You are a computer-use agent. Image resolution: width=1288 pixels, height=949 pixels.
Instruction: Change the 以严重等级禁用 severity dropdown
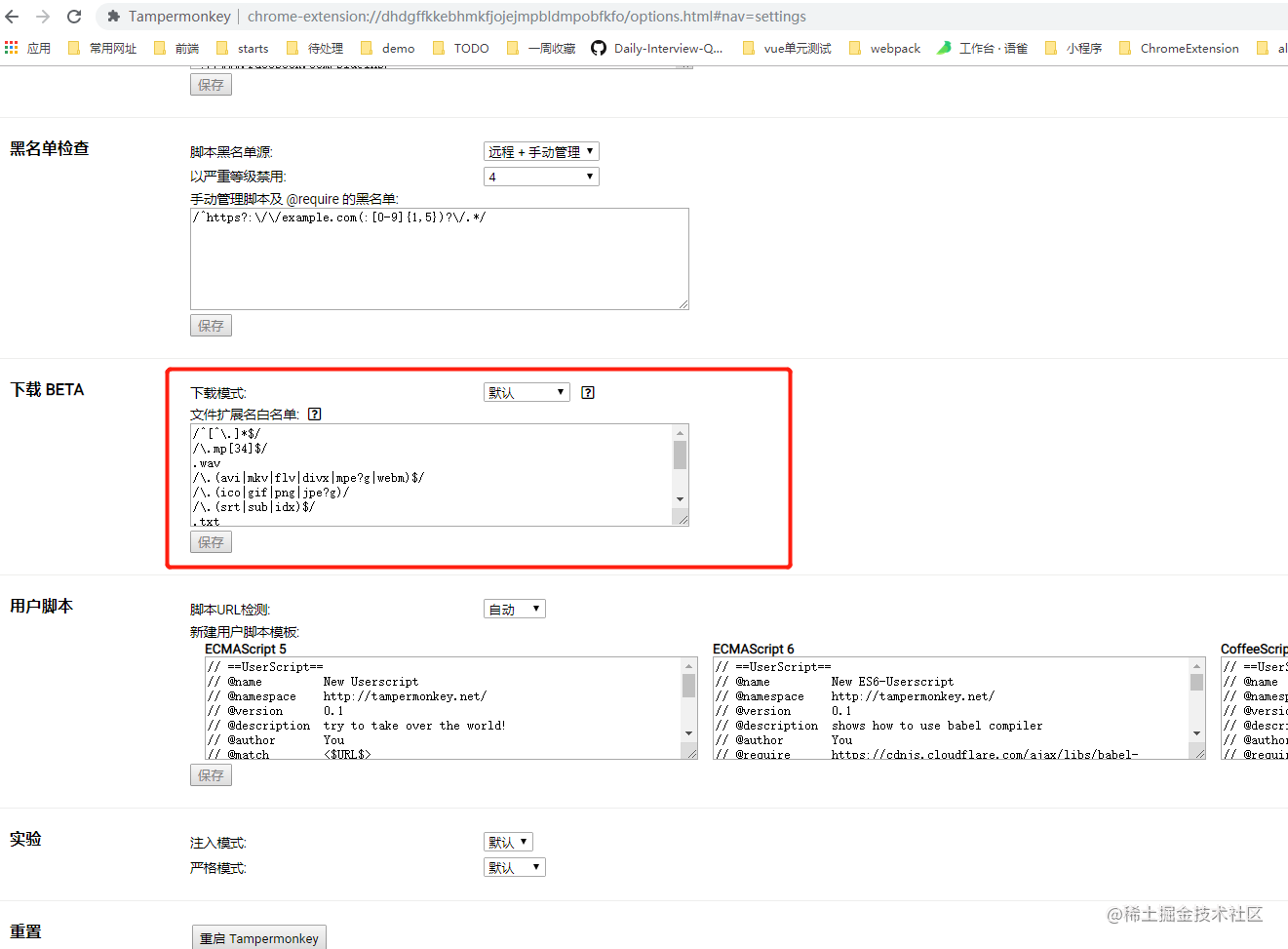(x=541, y=176)
